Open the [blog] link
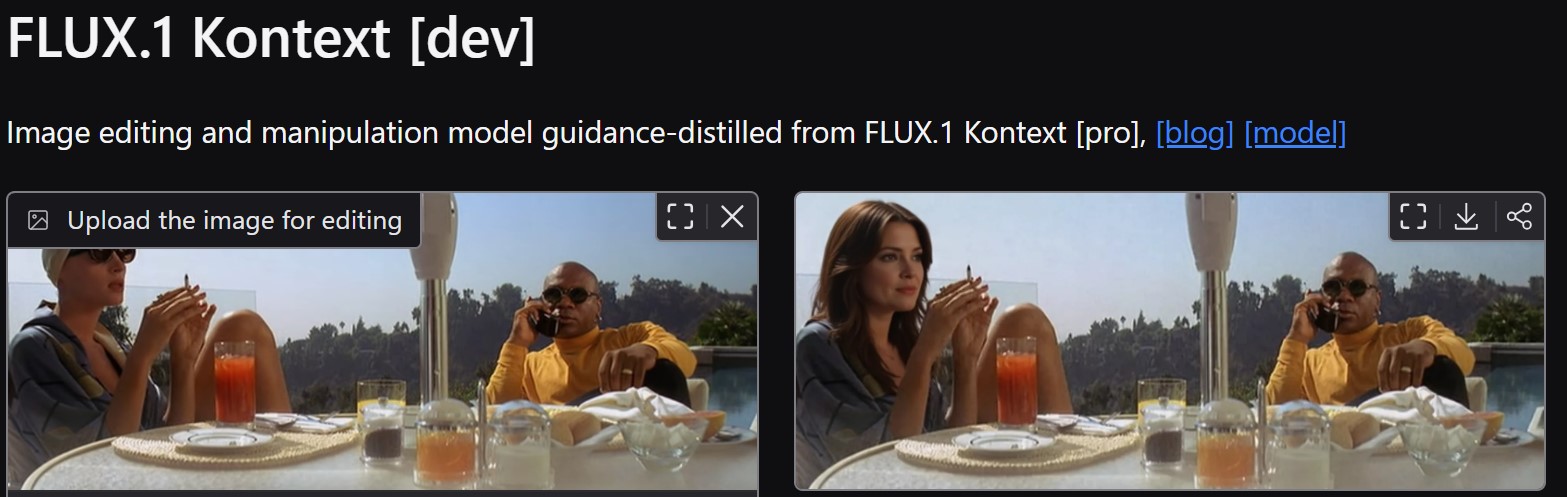1567x497 pixels. coord(1195,133)
